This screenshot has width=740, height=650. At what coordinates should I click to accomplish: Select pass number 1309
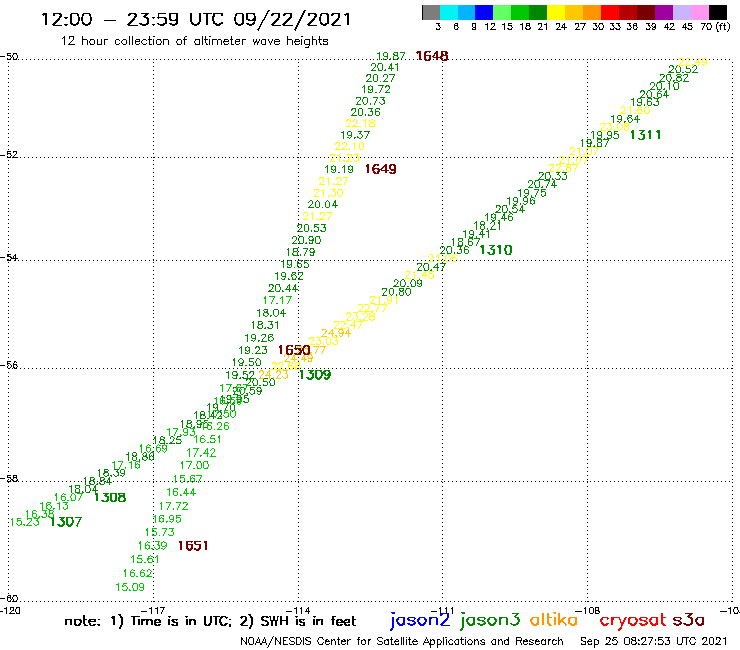[315, 375]
